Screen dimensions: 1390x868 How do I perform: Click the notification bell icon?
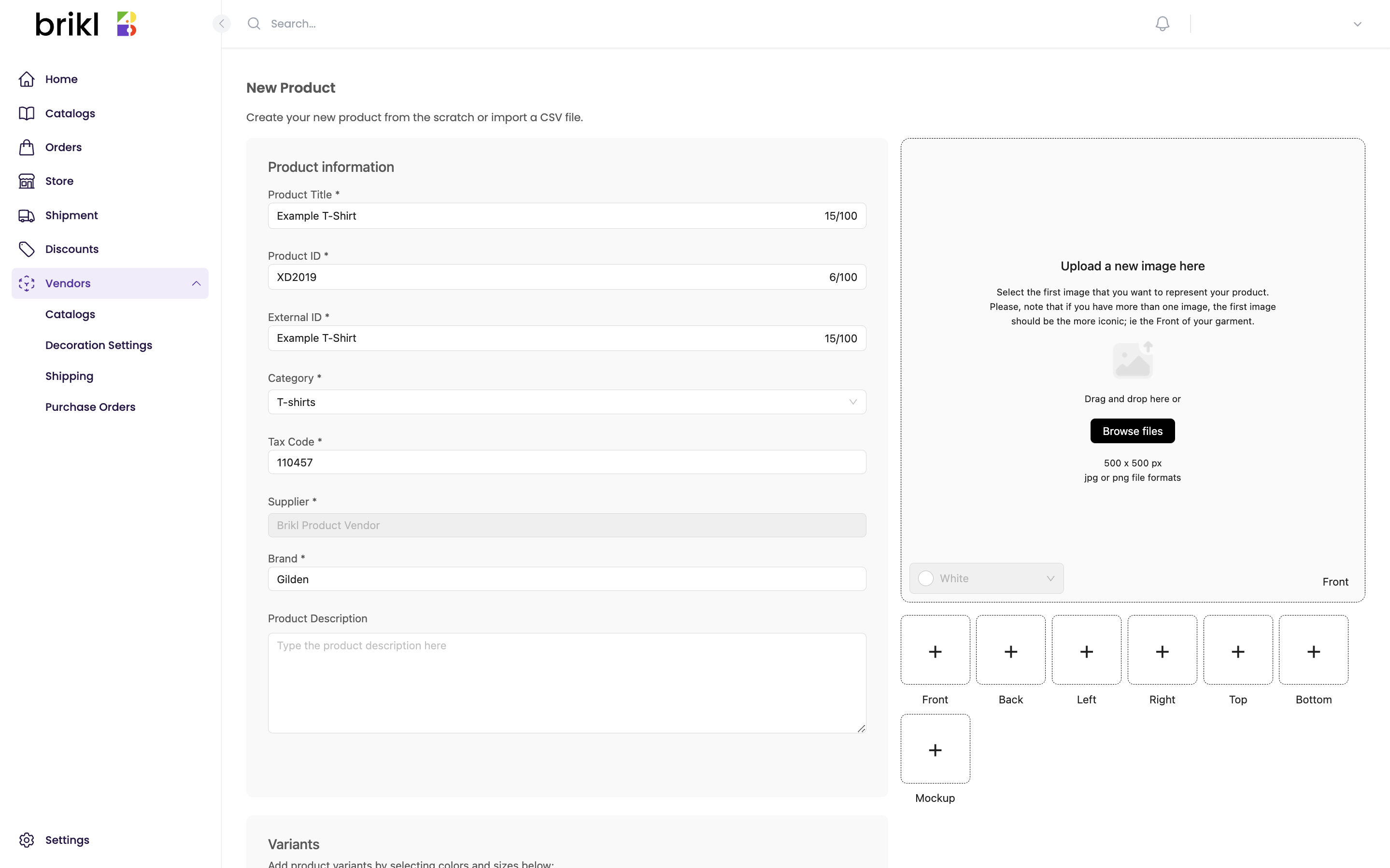pyautogui.click(x=1162, y=23)
